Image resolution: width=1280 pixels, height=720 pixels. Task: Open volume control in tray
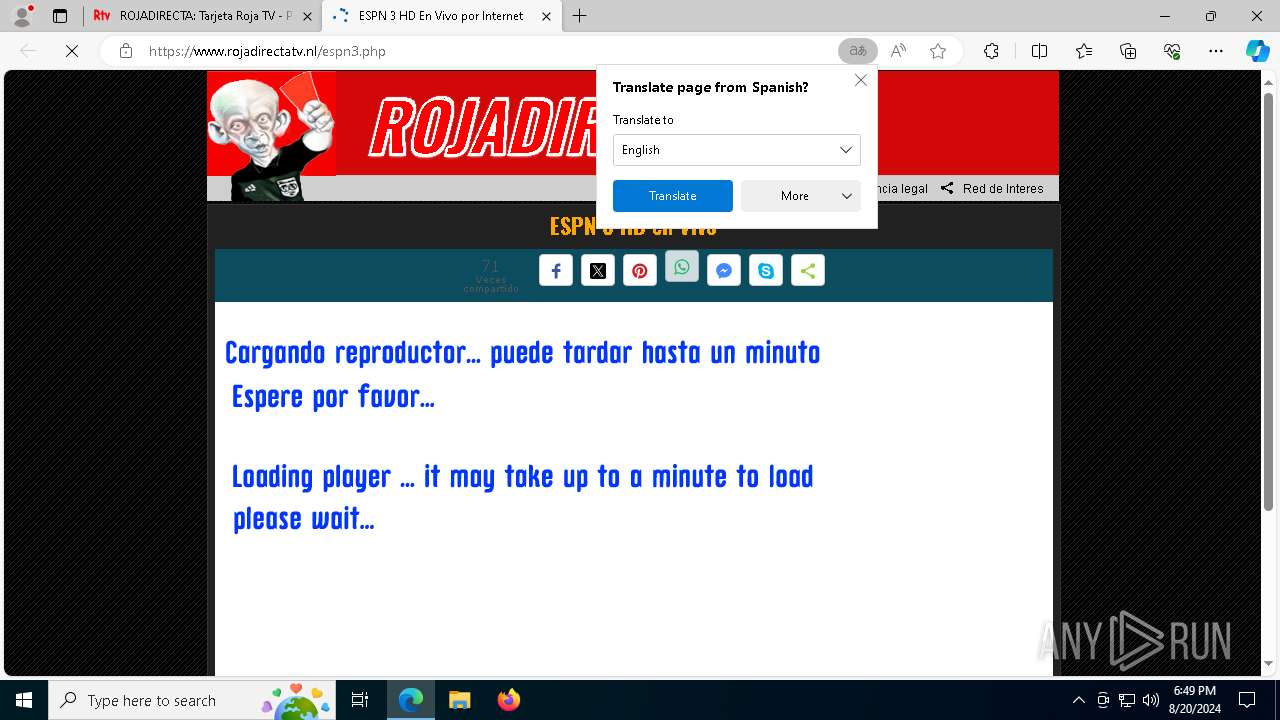coord(1151,700)
